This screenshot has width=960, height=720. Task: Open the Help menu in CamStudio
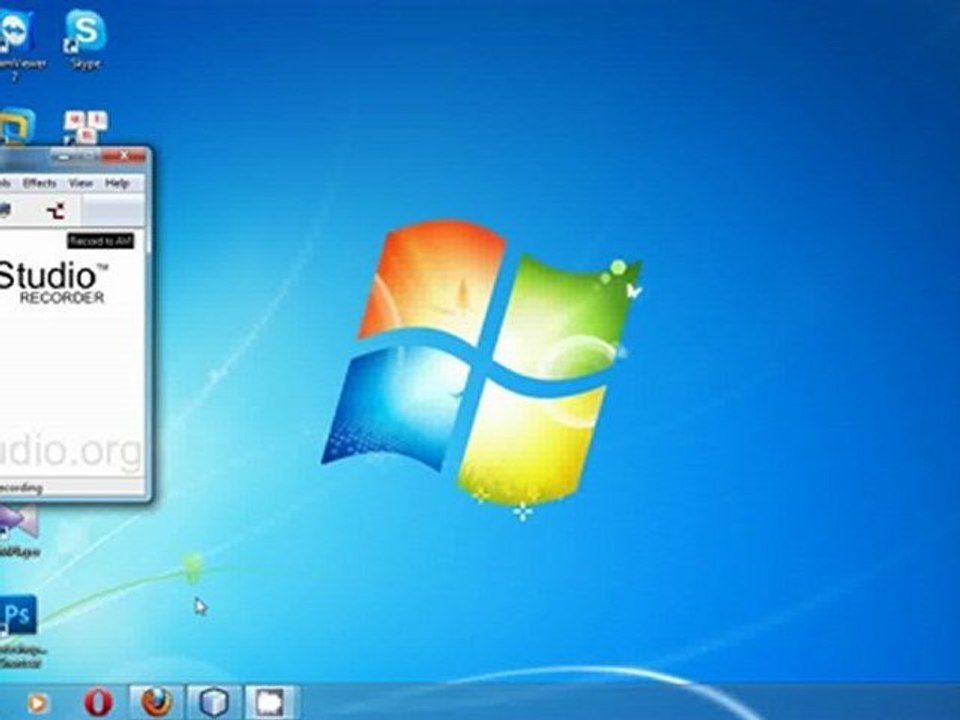[x=116, y=183]
